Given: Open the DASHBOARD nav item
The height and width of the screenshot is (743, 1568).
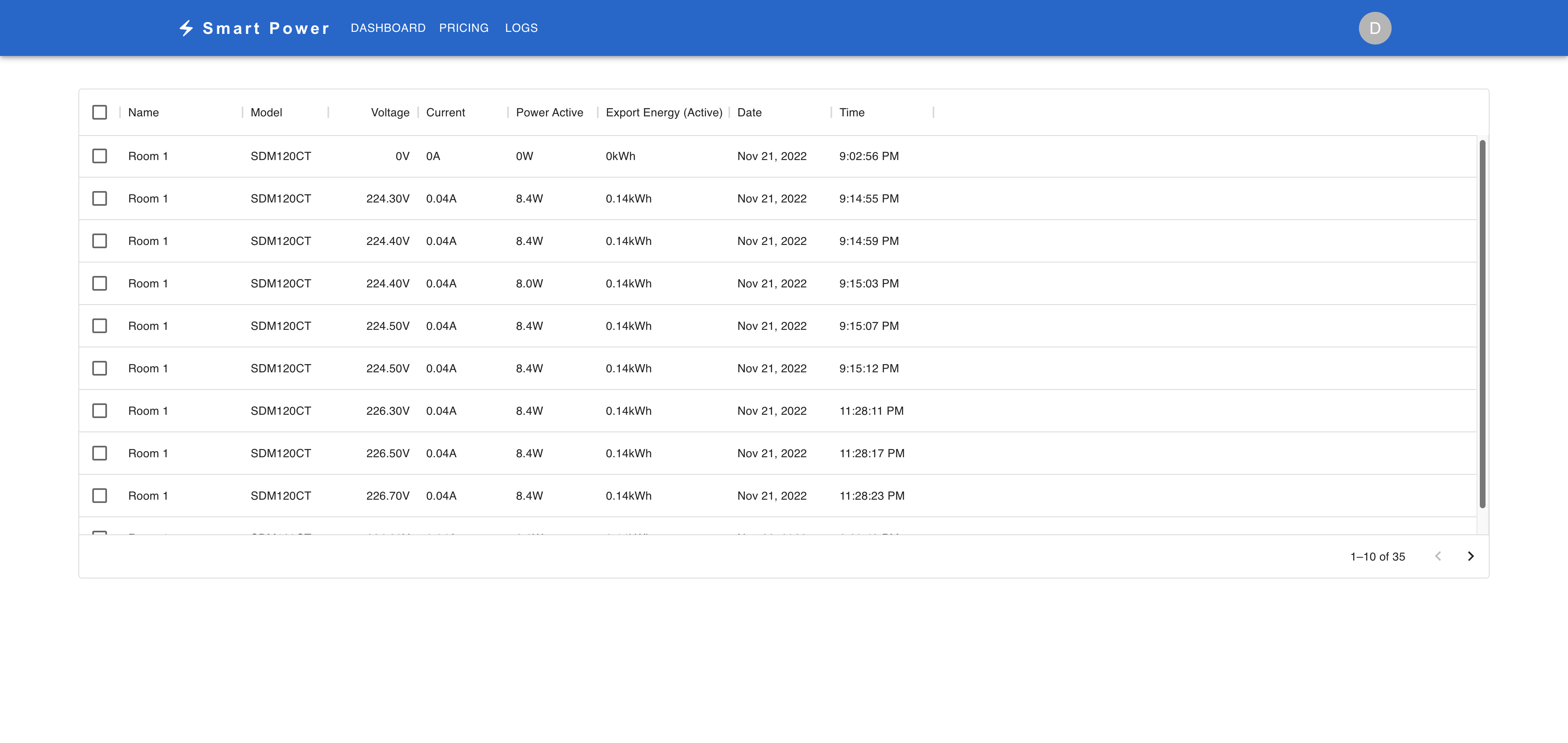Looking at the screenshot, I should click(x=388, y=28).
